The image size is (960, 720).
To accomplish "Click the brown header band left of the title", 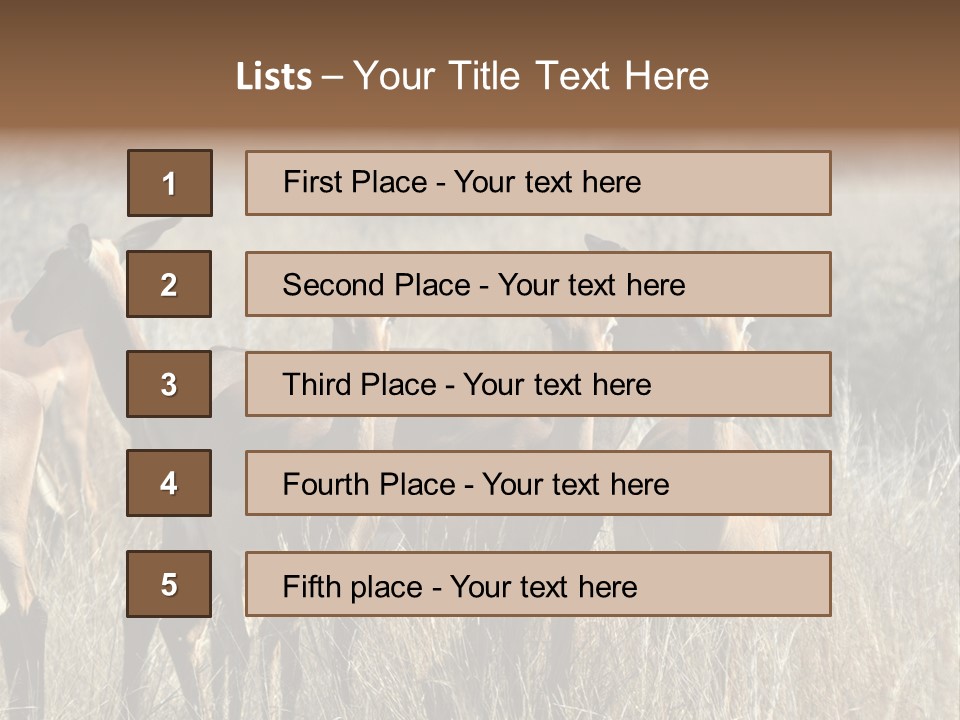I will click(100, 70).
